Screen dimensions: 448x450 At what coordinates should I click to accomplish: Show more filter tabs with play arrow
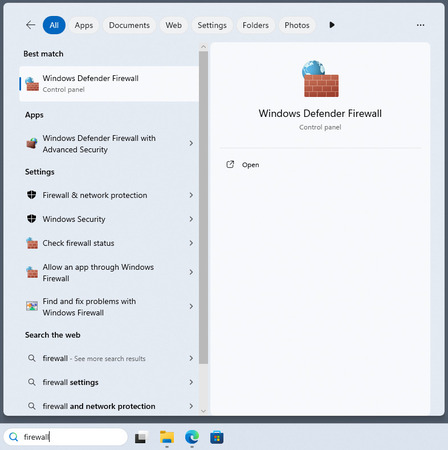(332, 25)
